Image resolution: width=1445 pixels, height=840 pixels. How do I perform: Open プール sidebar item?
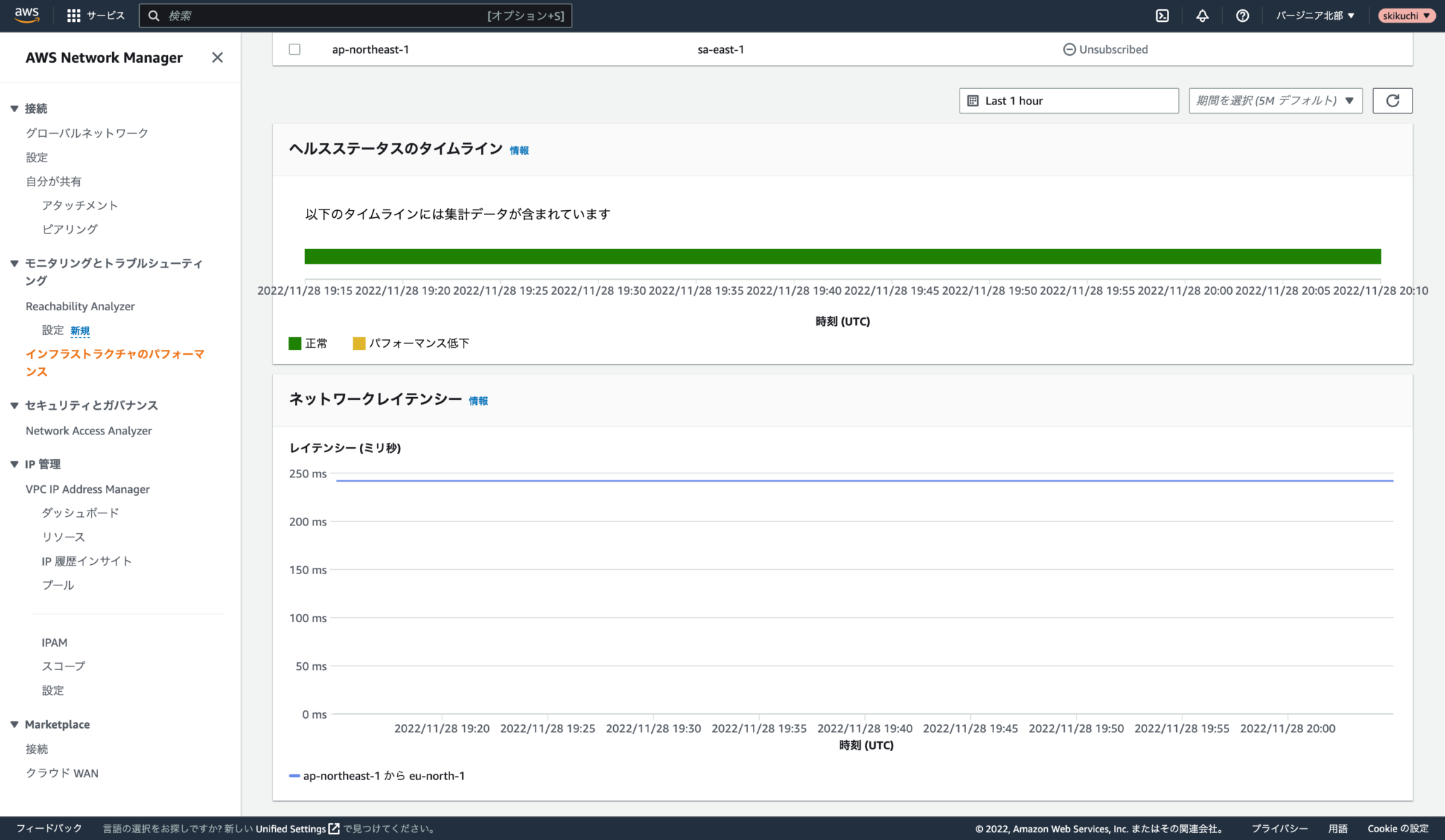58,585
